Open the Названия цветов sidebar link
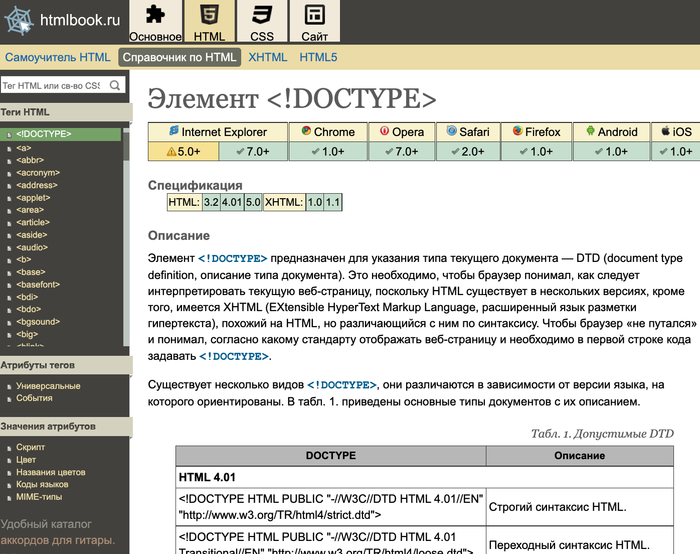700x554 pixels. pyautogui.click(x=50, y=472)
